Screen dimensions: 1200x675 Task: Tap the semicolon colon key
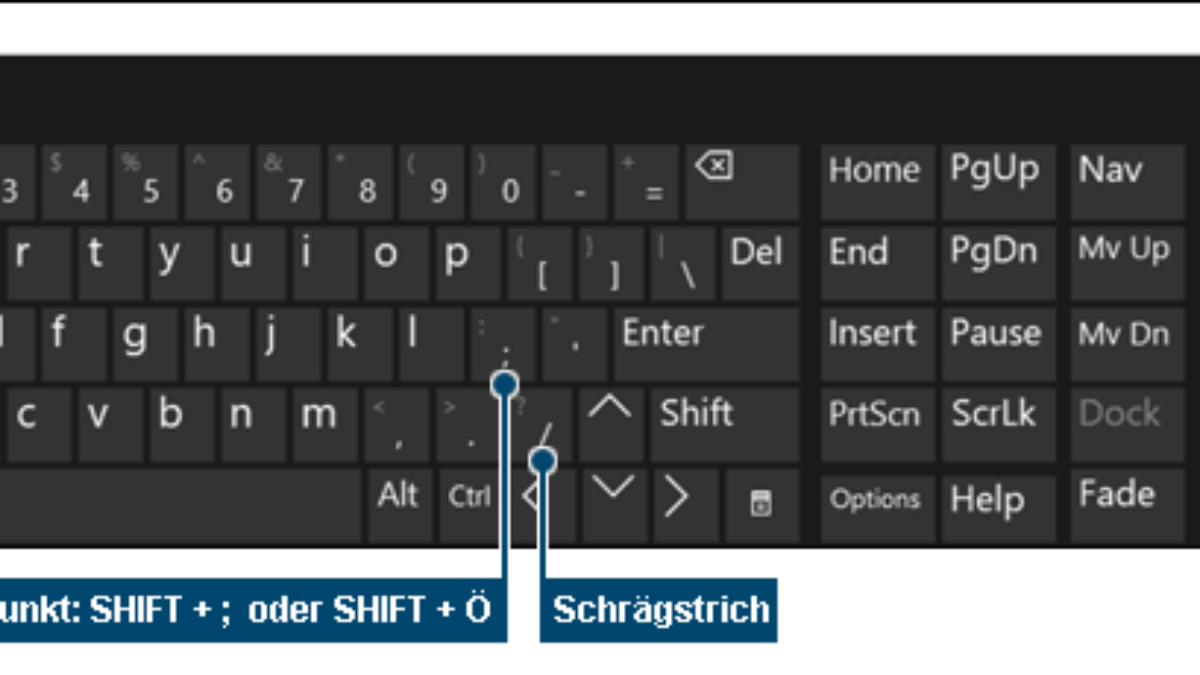[x=503, y=344]
